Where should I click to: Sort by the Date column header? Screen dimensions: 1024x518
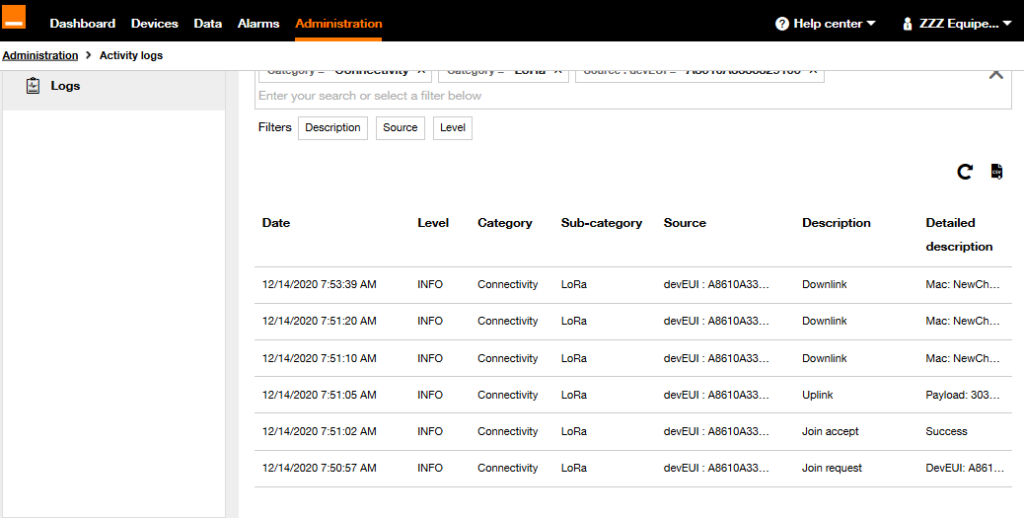click(x=276, y=223)
